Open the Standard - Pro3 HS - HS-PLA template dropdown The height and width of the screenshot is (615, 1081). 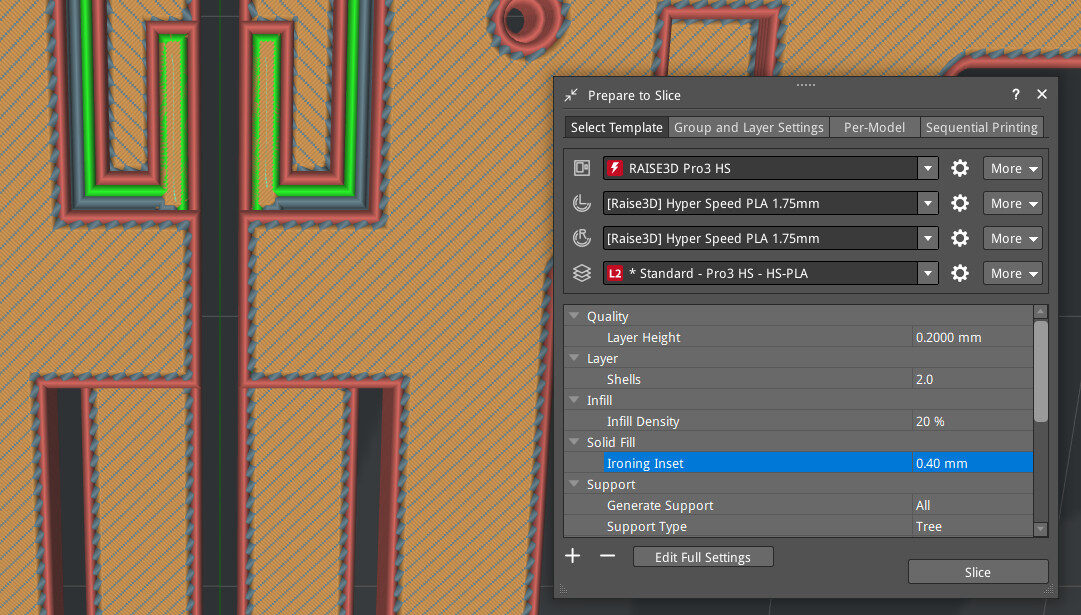tap(928, 274)
